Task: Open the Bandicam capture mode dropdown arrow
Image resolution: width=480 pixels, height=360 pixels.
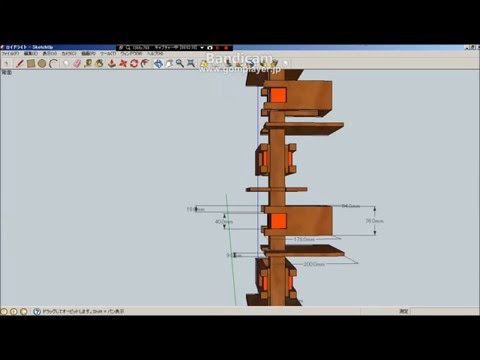Action: (202, 48)
